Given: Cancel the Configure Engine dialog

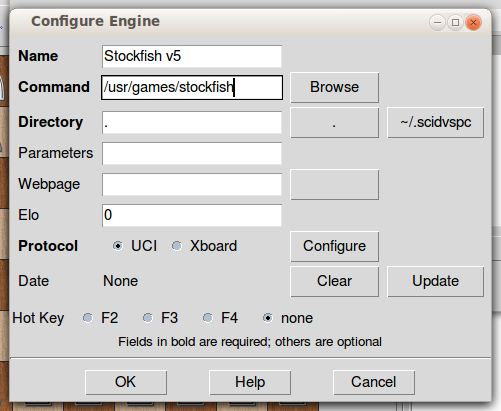Looking at the screenshot, I should [374, 382].
